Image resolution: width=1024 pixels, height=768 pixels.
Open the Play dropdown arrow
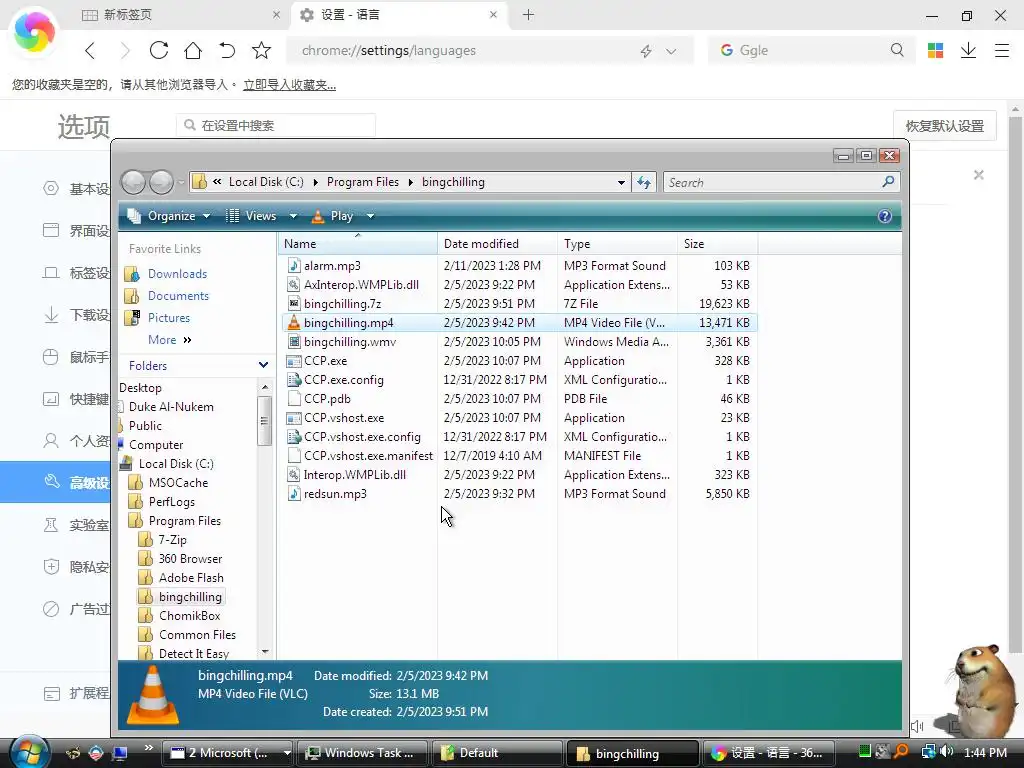click(370, 216)
